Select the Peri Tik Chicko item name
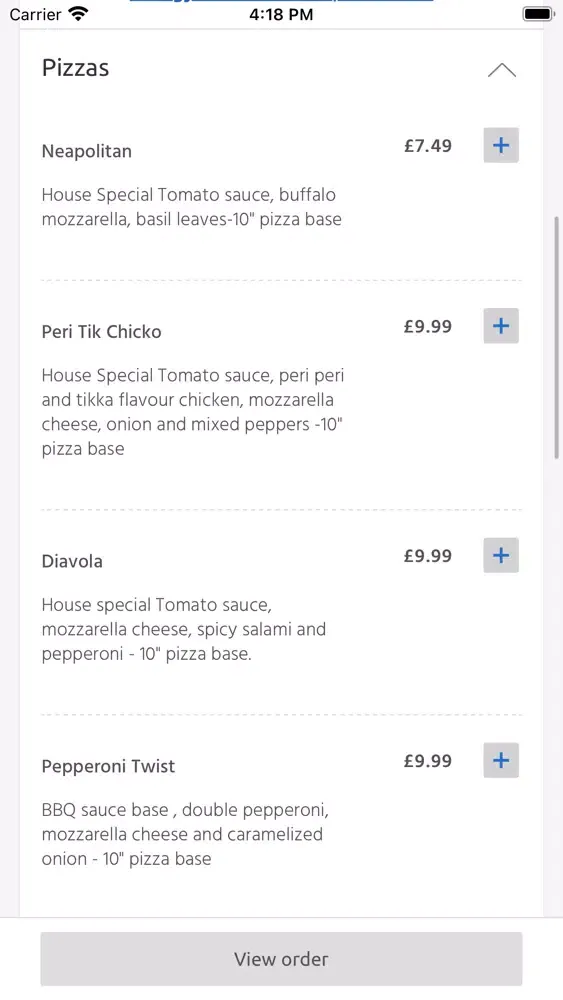 [x=101, y=332]
